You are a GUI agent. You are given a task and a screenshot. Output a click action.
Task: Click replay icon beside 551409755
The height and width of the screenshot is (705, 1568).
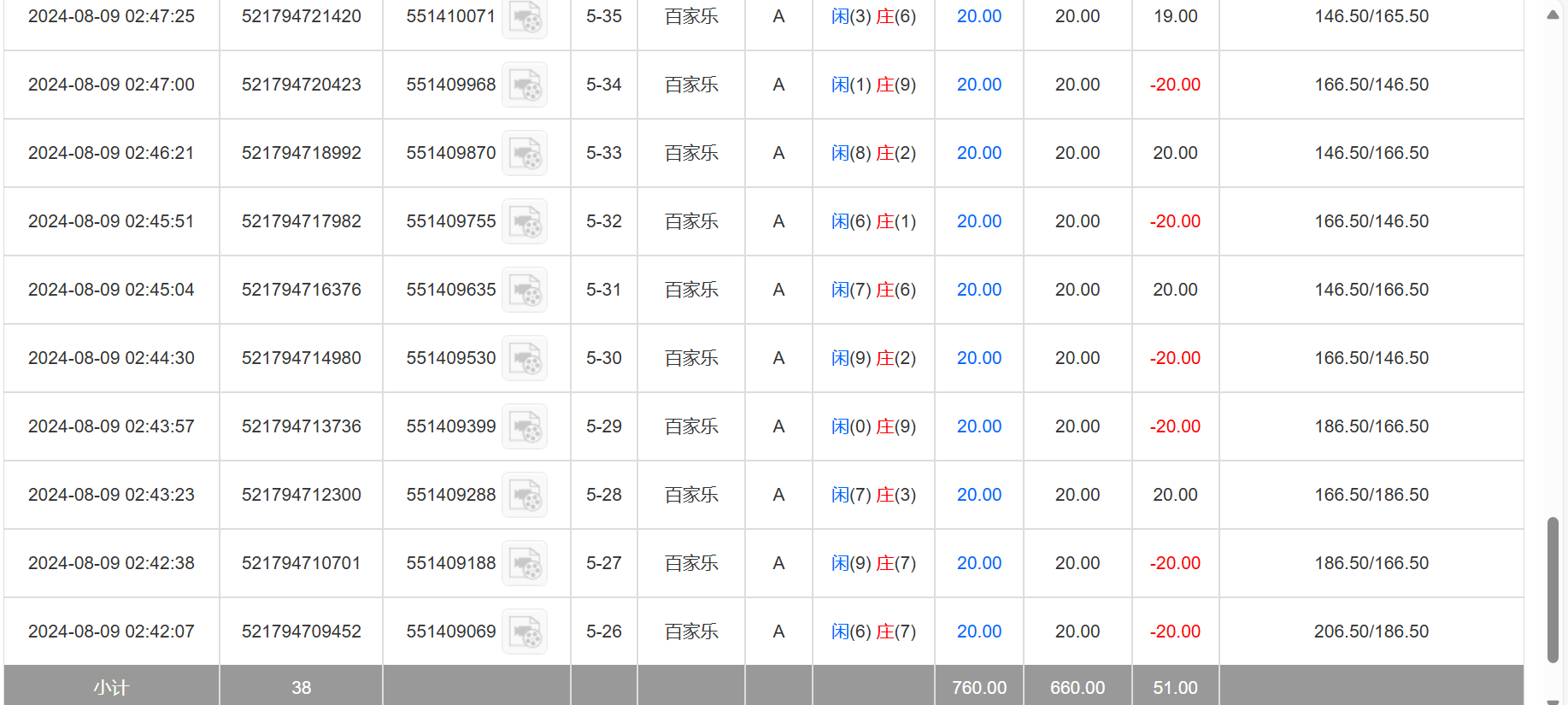pos(524,221)
